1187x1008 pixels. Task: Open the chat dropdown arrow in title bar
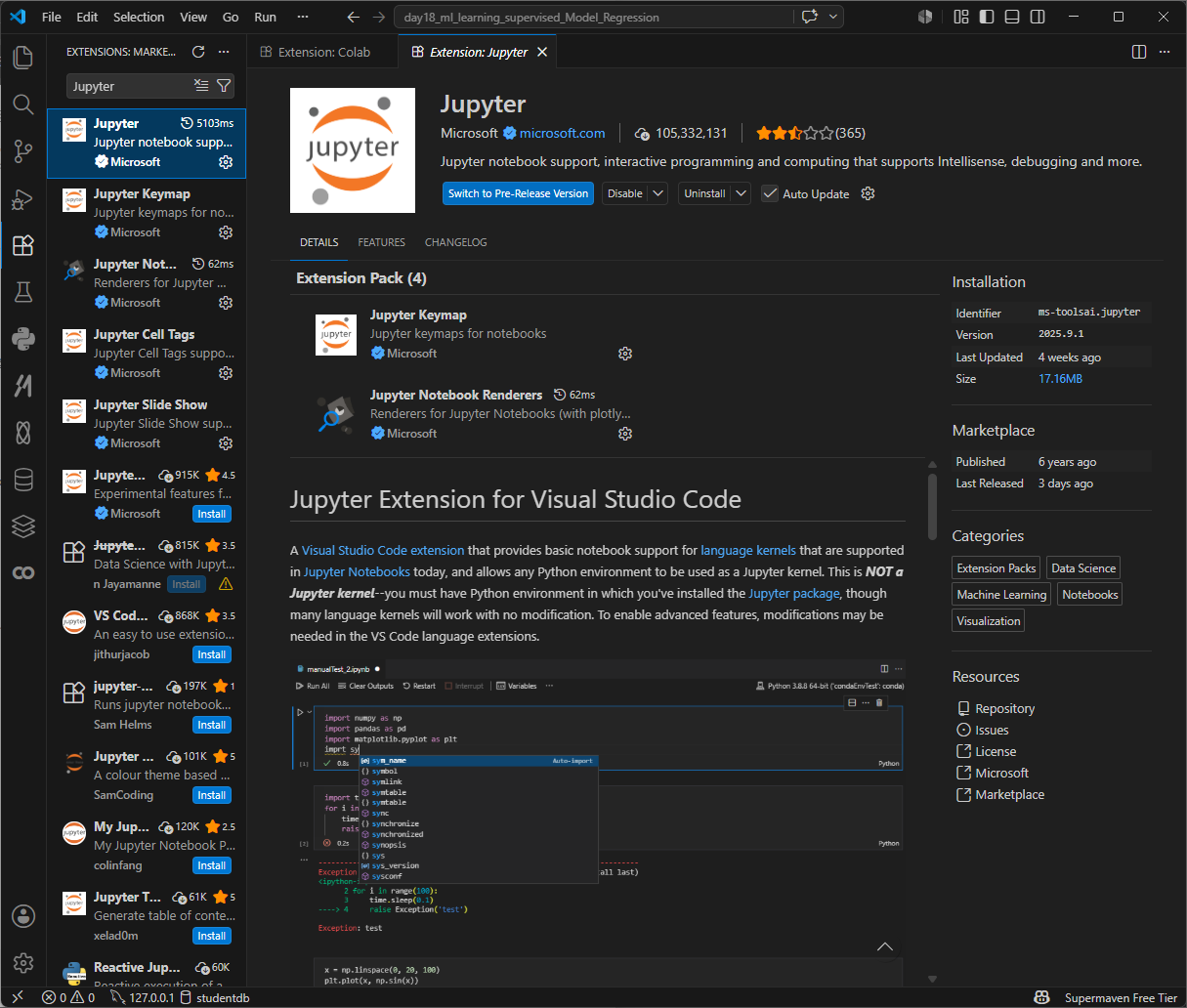click(833, 17)
